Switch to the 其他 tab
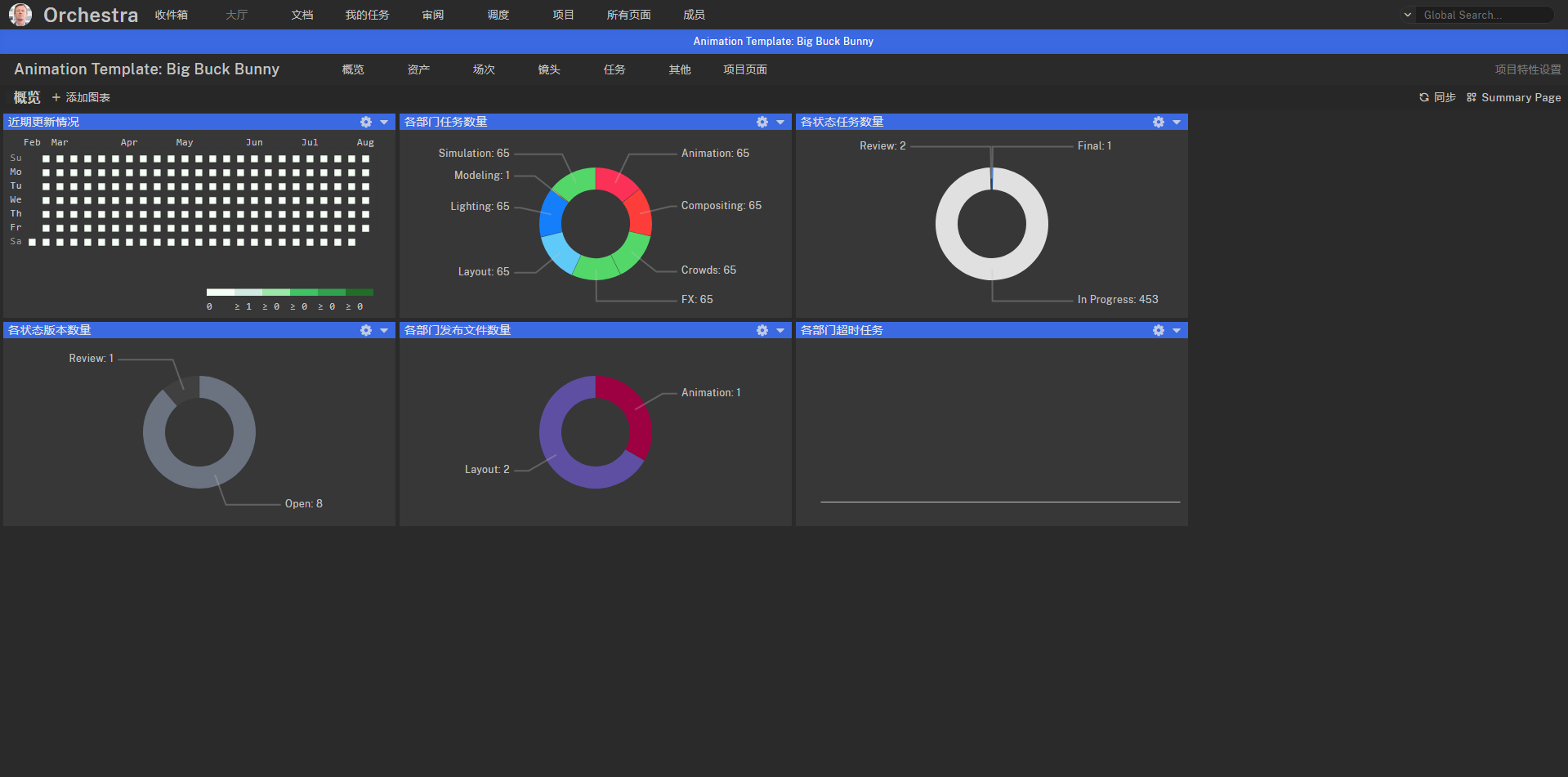The image size is (1568, 777). (680, 69)
